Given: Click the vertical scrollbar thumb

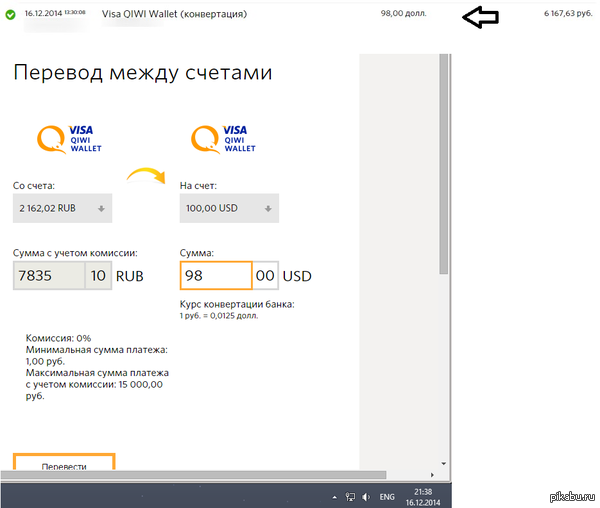Looking at the screenshot, I should (444, 160).
